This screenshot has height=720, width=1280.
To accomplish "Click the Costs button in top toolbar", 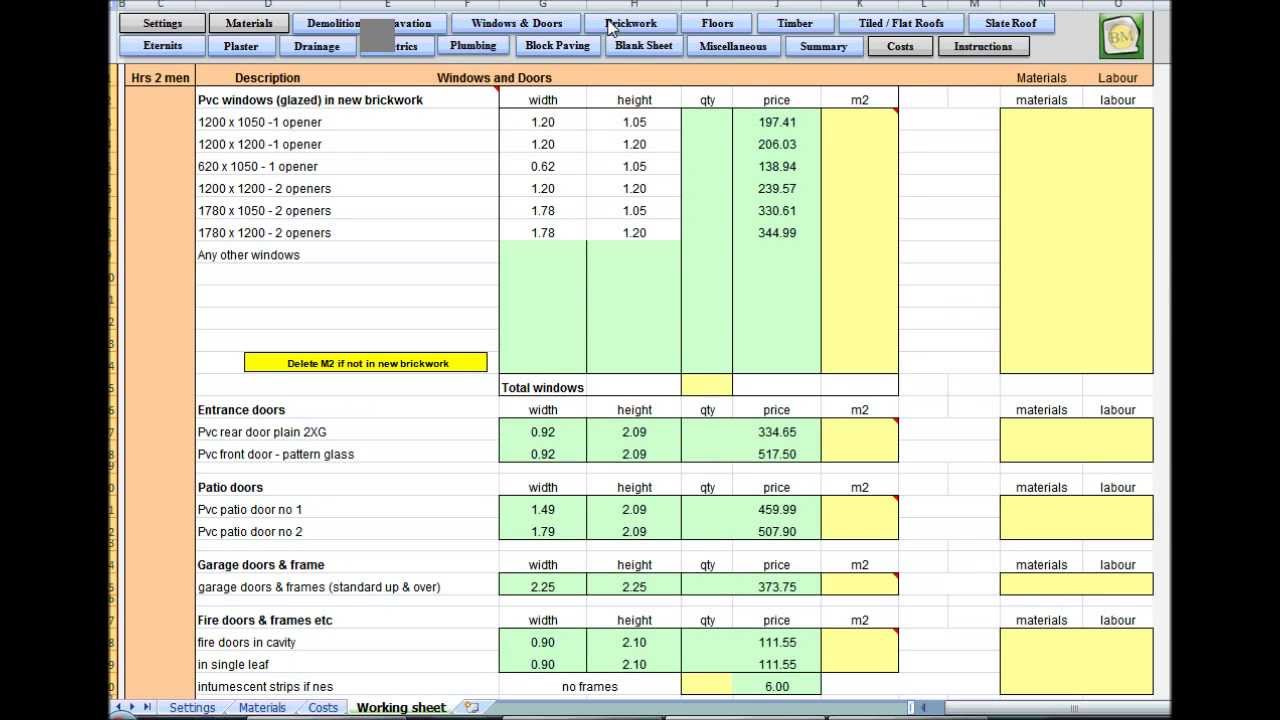I will (900, 46).
